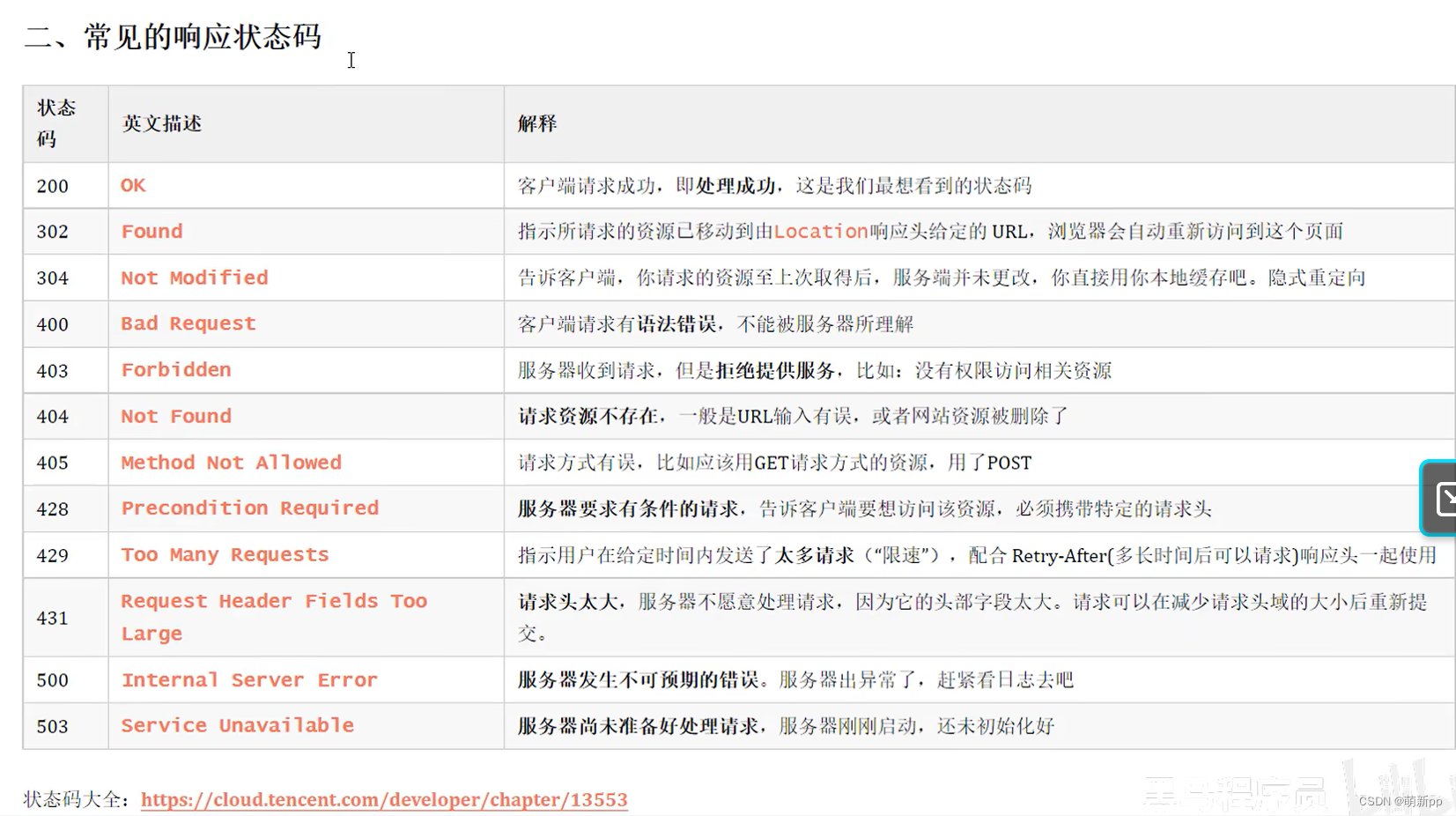
Task: Click the "Internal Server Error" description
Action: [x=249, y=680]
